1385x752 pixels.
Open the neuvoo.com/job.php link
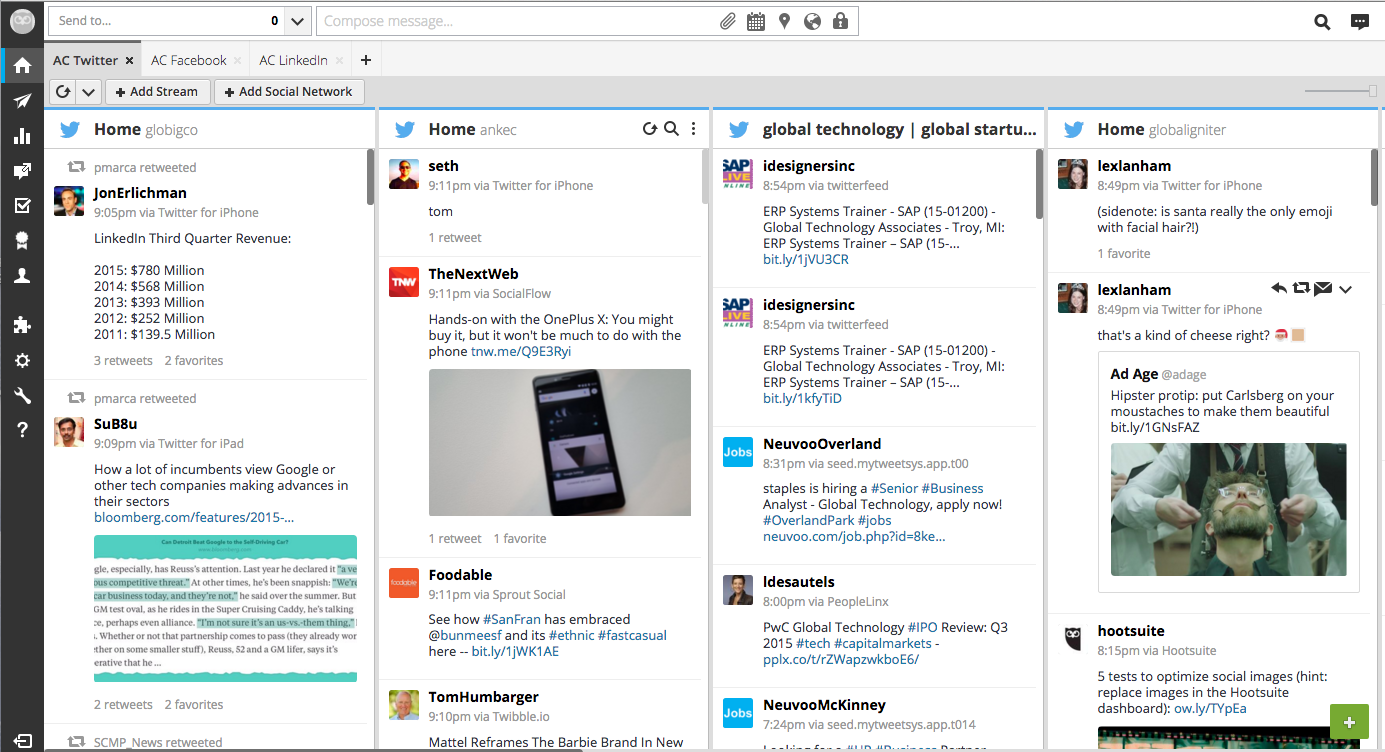click(854, 536)
